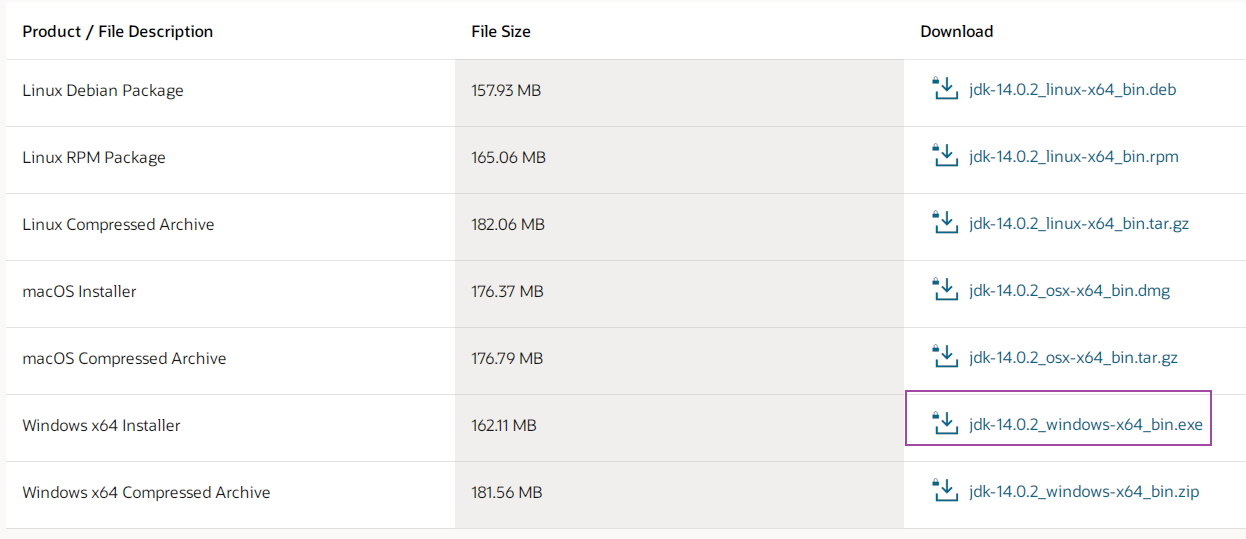Viewport: 1246px width, 539px height.
Task: Click download icon for osx-x64_bin.tar.gz
Action: (944, 357)
